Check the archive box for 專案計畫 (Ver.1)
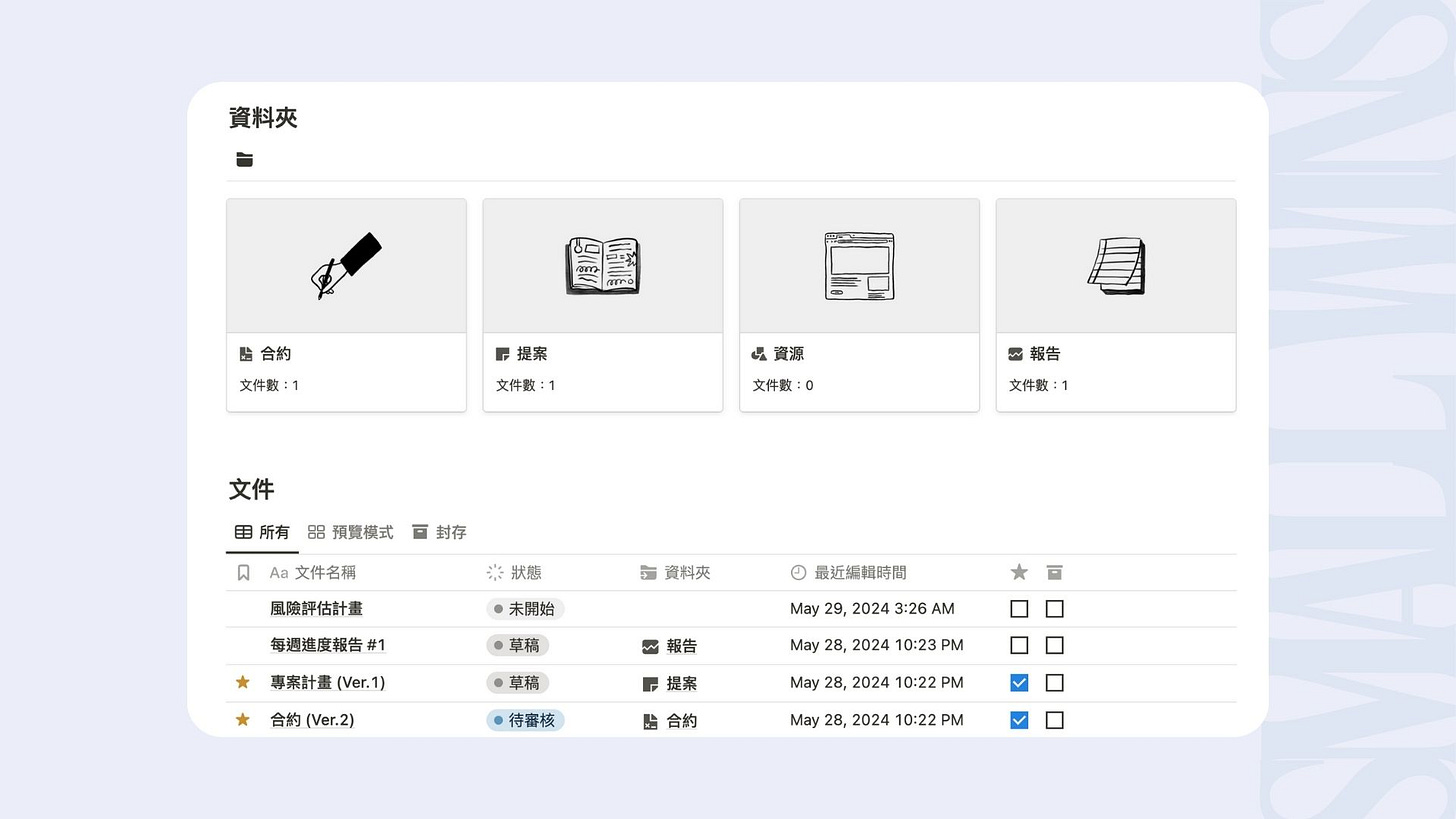1456x819 pixels. [x=1054, y=683]
